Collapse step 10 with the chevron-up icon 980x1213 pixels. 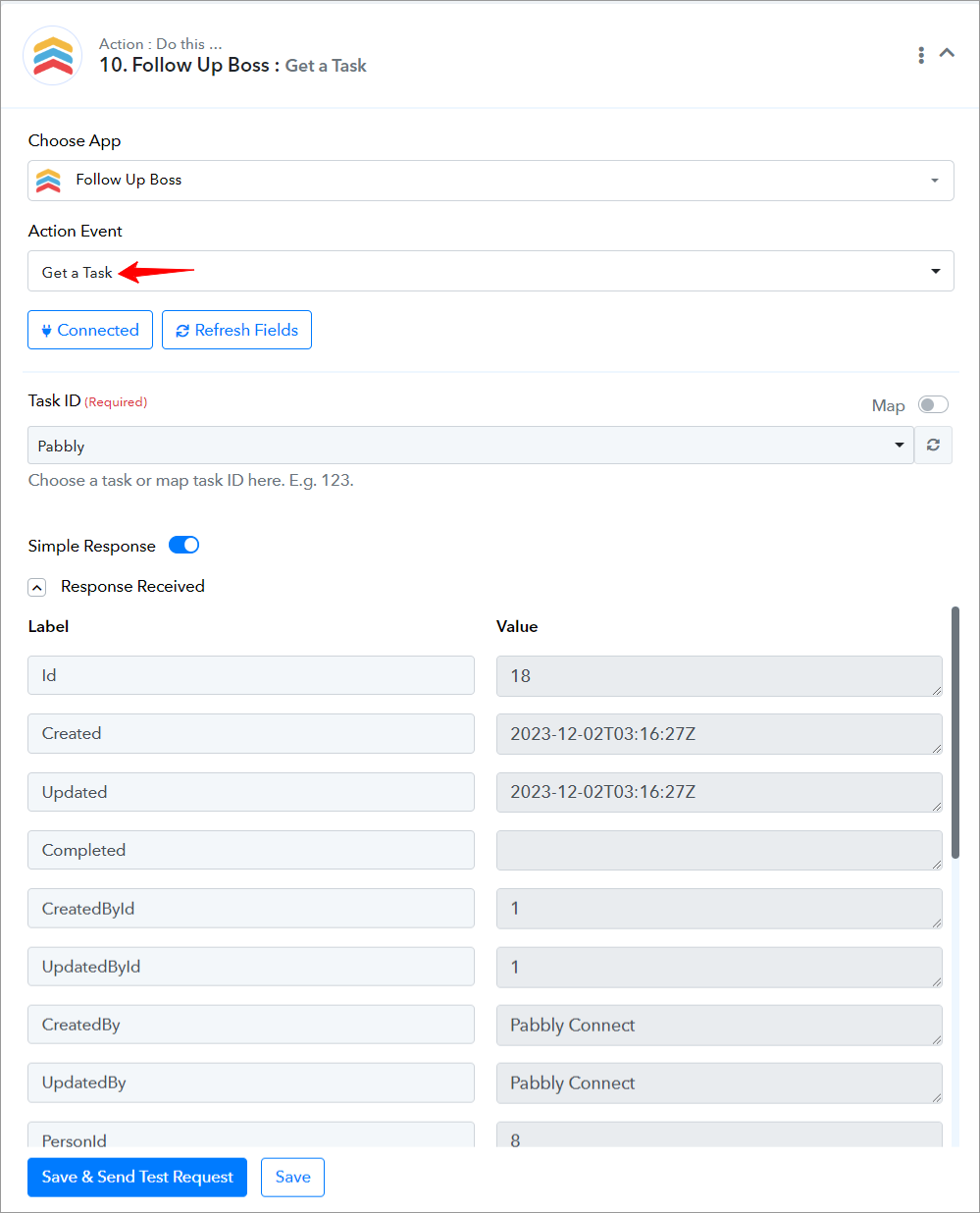pos(947,53)
